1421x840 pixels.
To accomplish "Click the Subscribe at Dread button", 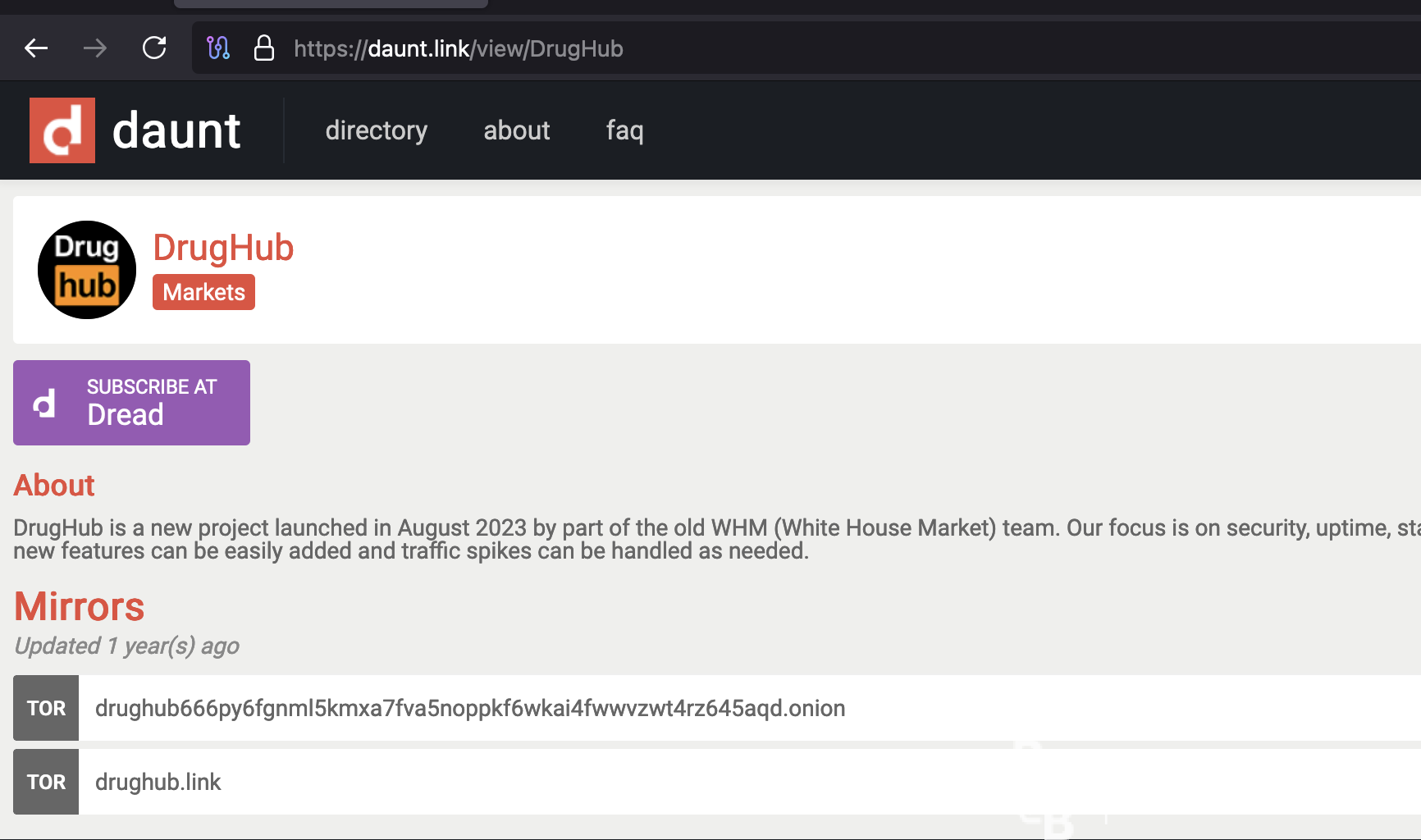I will coord(131,403).
